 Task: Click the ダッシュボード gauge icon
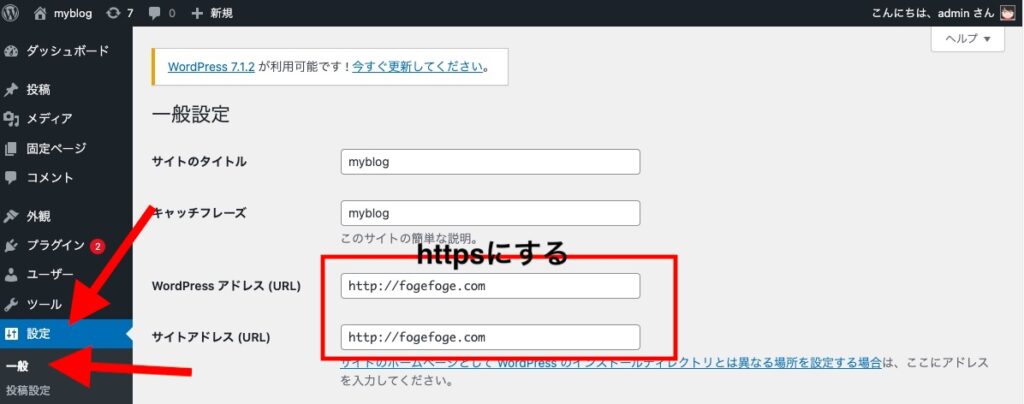(11, 52)
